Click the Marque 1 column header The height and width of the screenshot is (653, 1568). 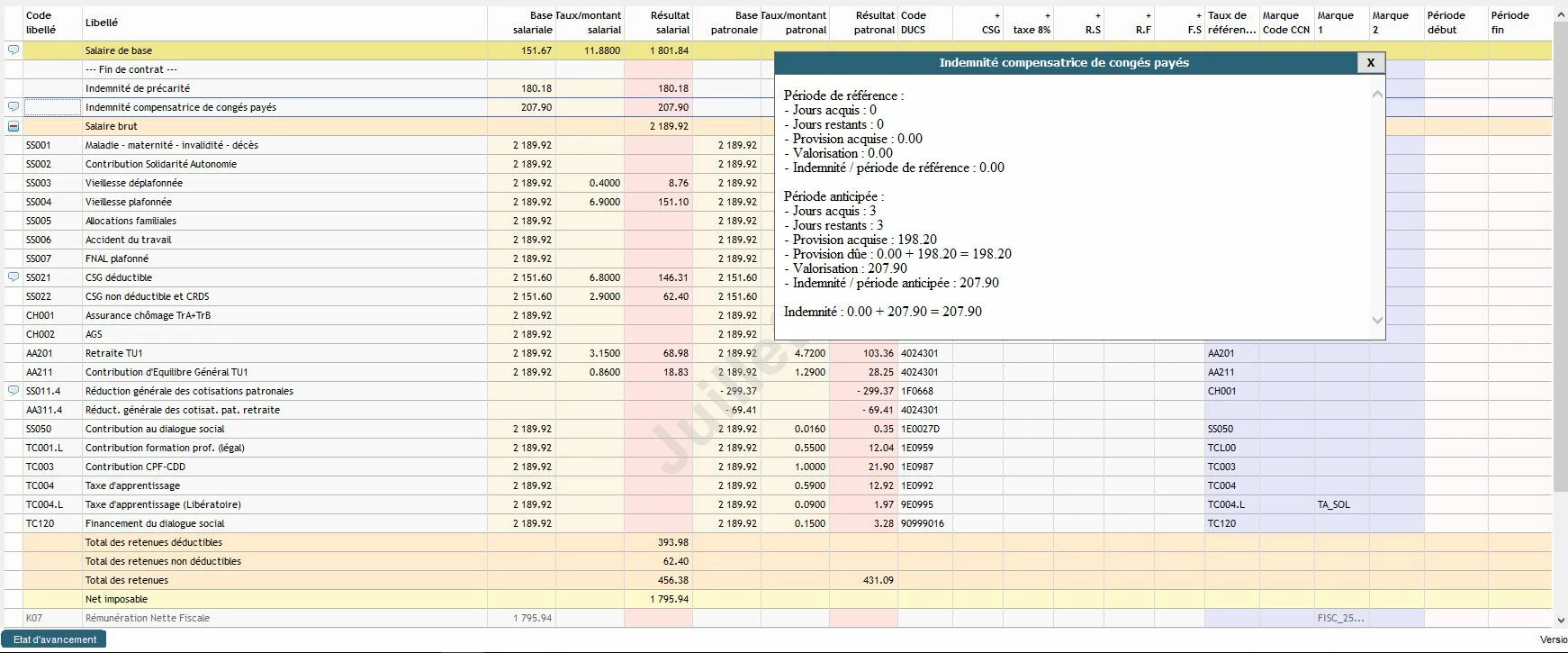click(x=1342, y=23)
